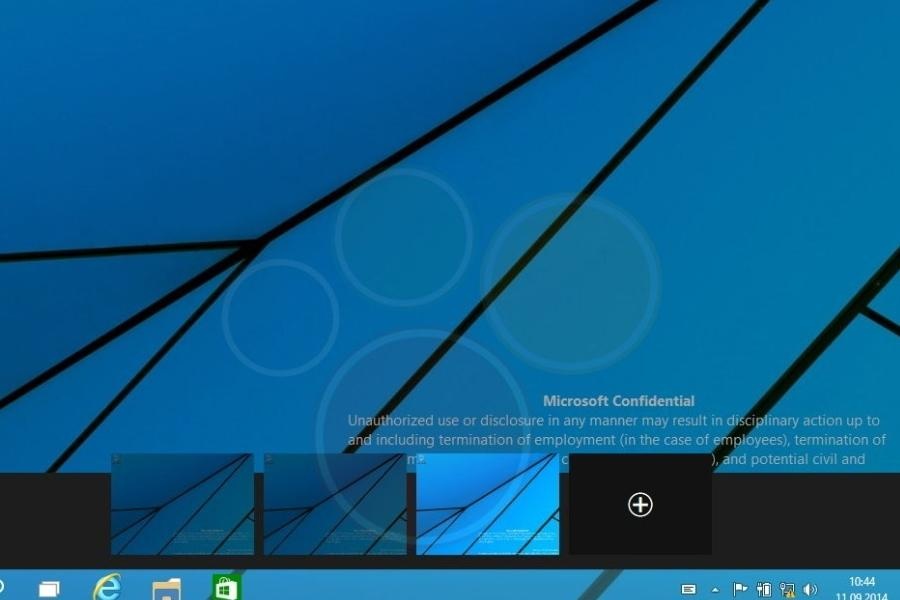
Task: Switch to the second virtual desktop thumbnail
Action: [335, 504]
